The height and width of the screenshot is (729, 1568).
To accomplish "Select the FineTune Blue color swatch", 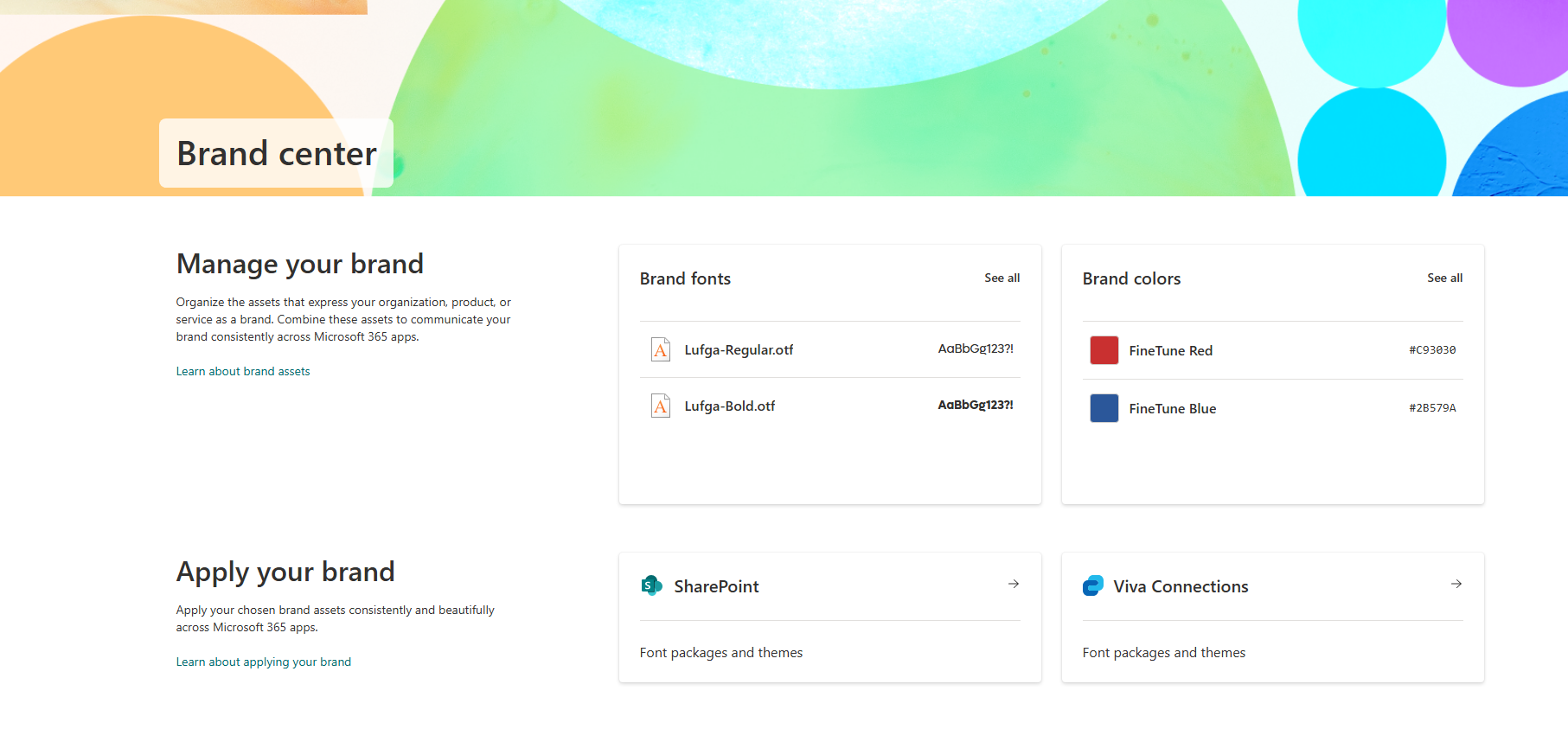I will pyautogui.click(x=1104, y=408).
